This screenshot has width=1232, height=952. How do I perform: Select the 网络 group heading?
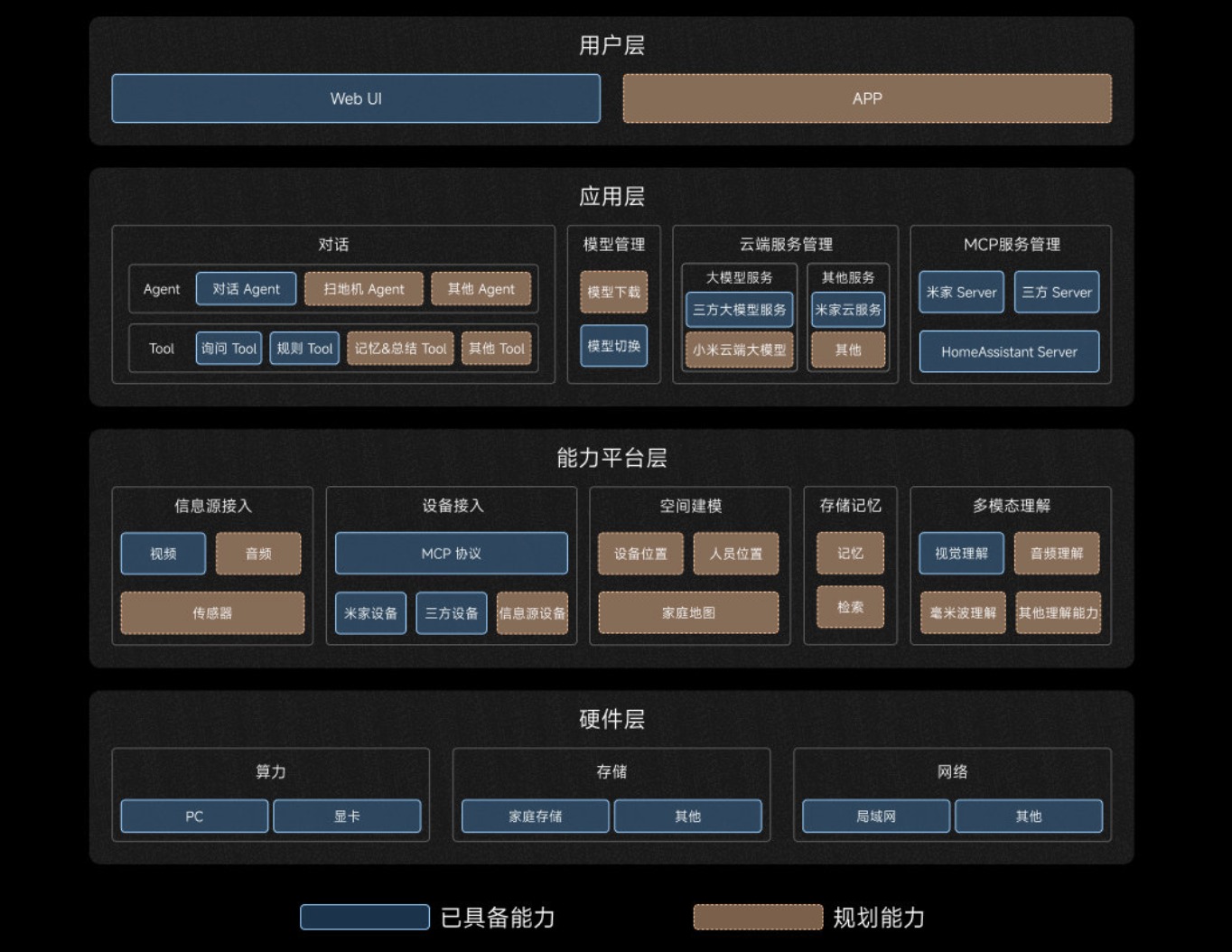coord(953,772)
